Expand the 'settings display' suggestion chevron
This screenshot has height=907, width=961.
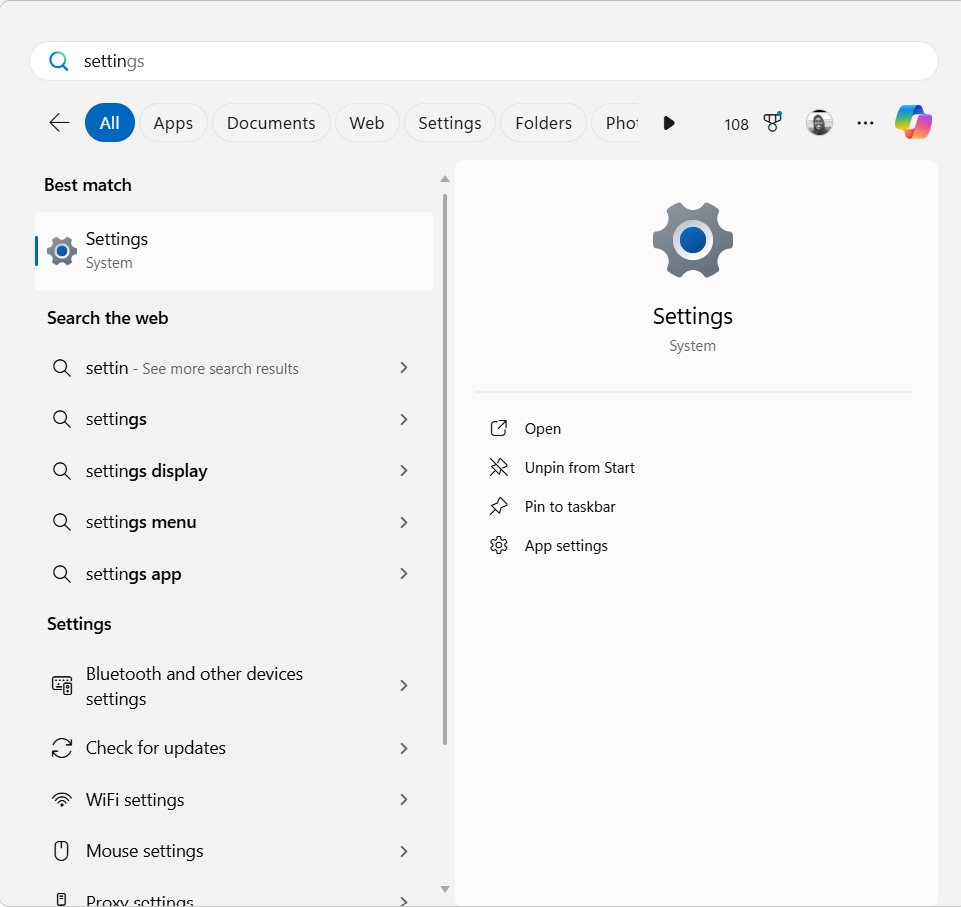pos(403,470)
